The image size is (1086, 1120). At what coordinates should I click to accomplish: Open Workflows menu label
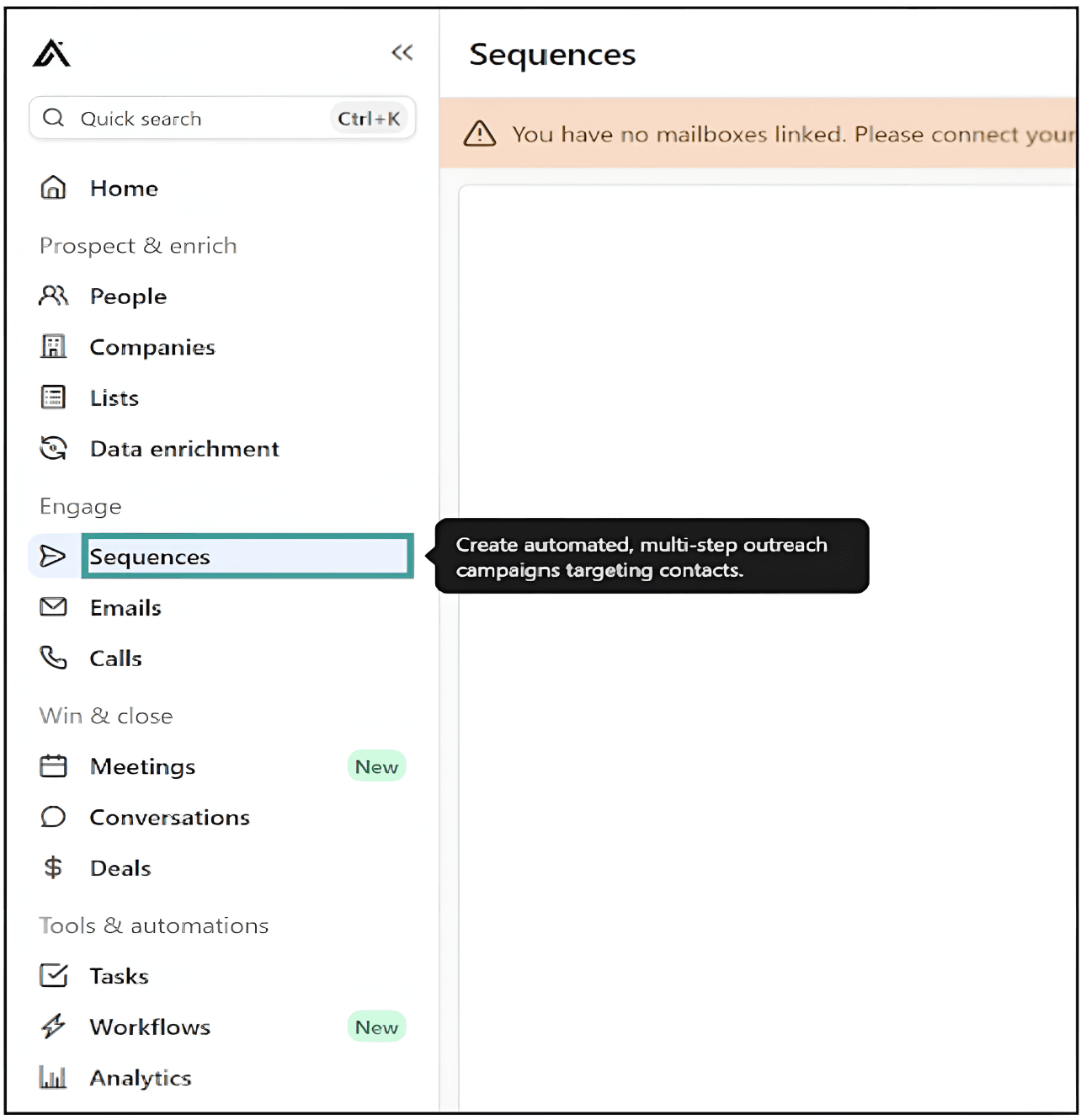point(150,1027)
